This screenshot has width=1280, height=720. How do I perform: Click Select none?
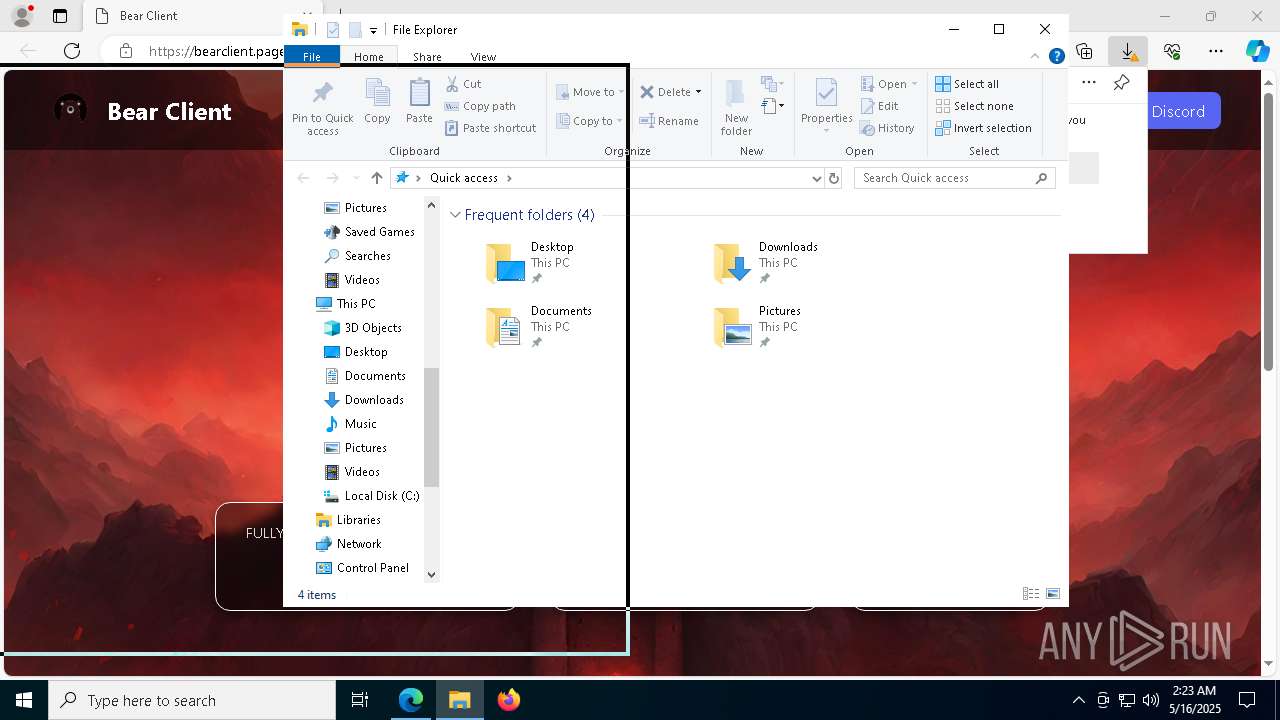[974, 106]
